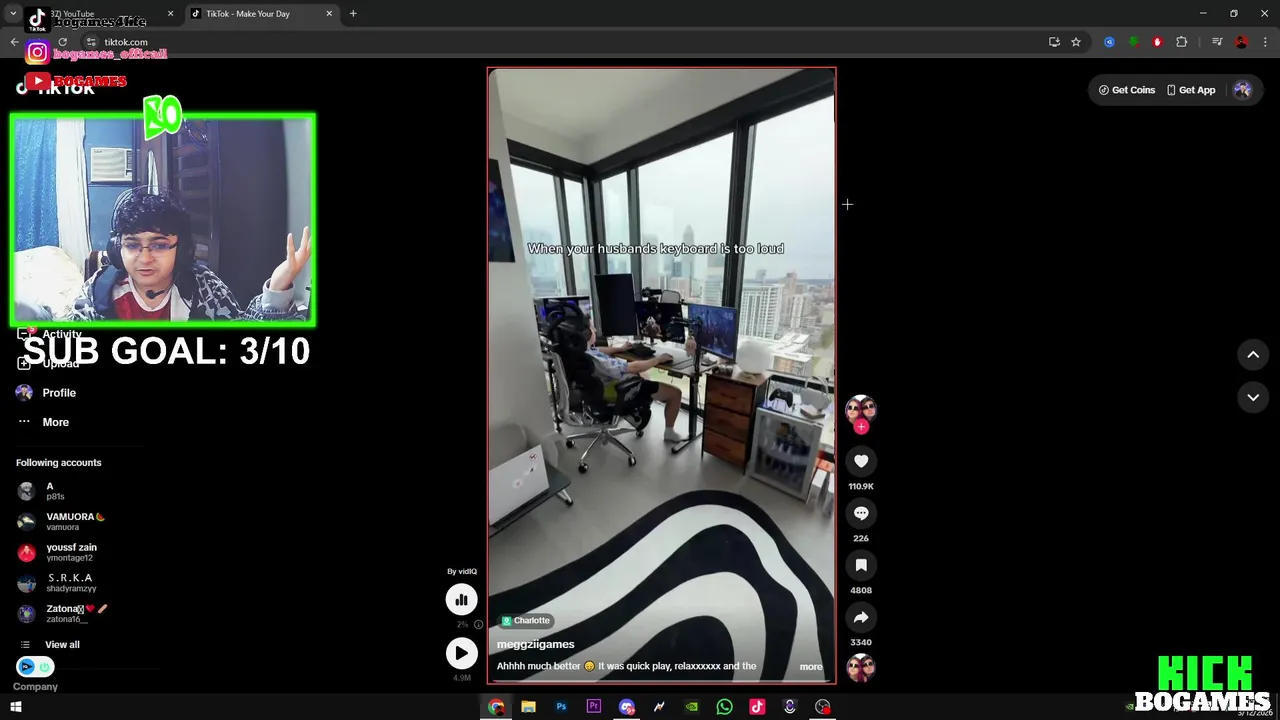This screenshot has width=1280, height=720.
Task: Open the green extension icon
Action: [1133, 42]
